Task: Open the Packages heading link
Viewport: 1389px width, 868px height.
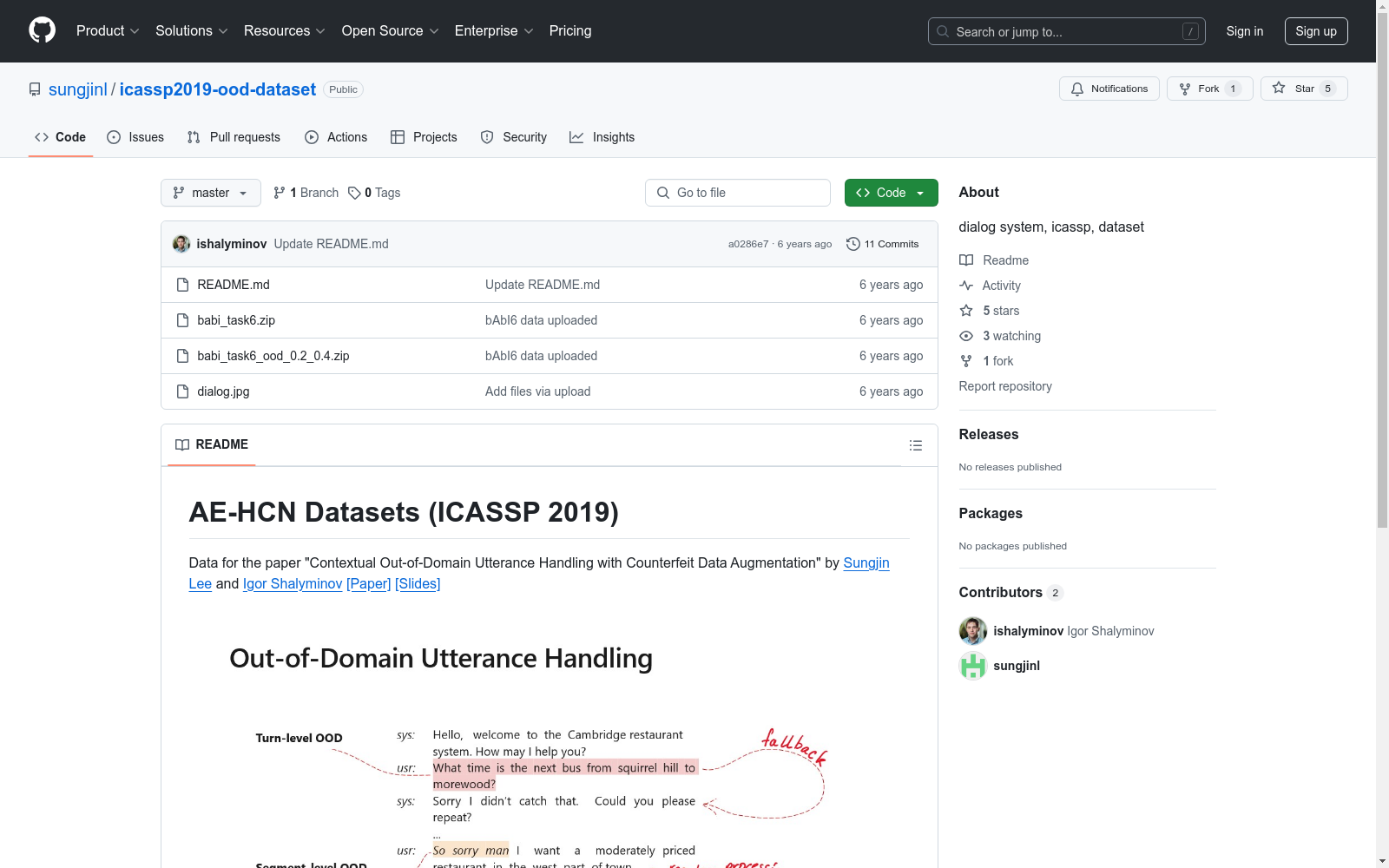Action: pos(991,513)
